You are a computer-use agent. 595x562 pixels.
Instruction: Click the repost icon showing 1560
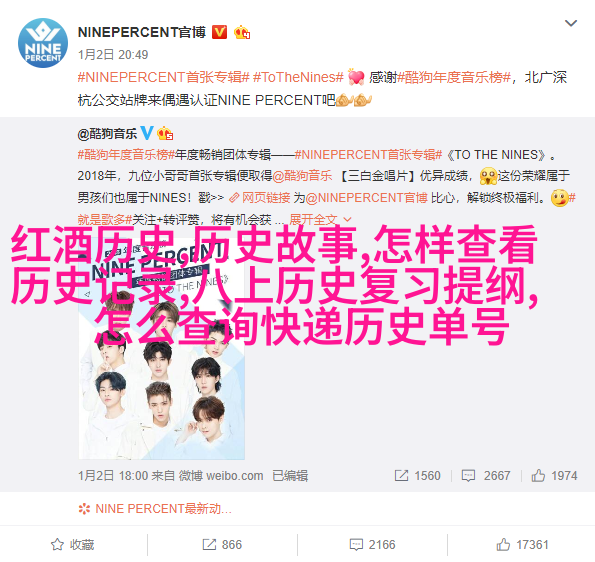417,475
